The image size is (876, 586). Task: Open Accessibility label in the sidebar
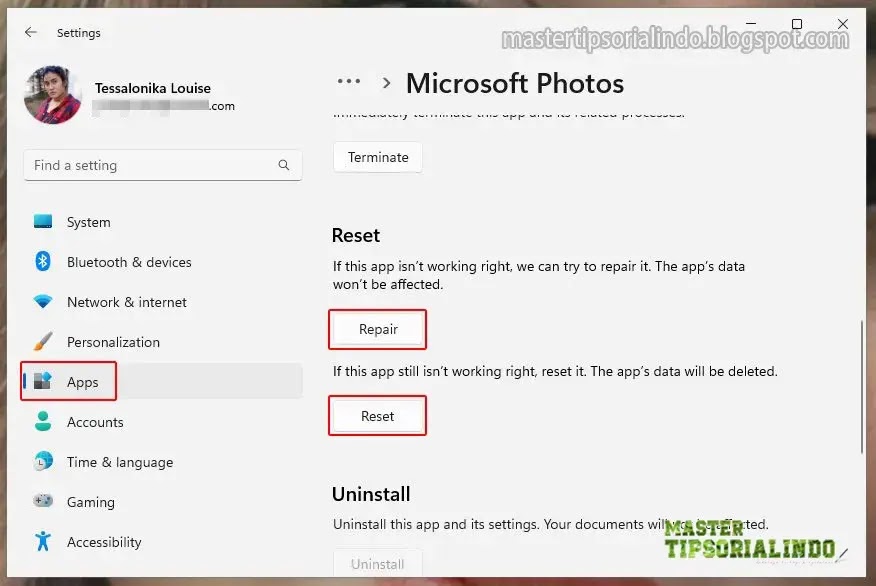[104, 542]
